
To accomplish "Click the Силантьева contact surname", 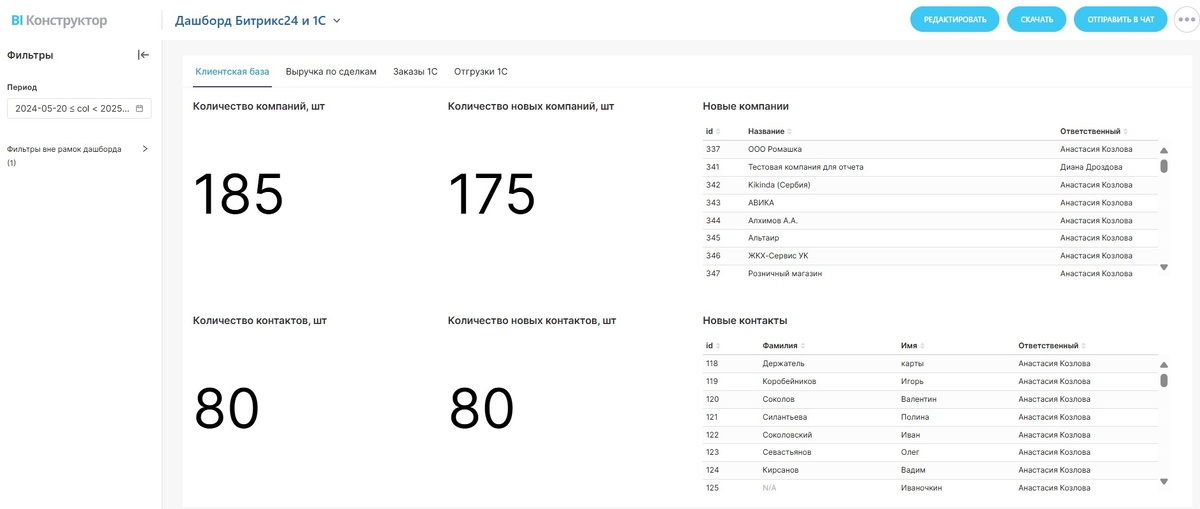I will click(785, 417).
